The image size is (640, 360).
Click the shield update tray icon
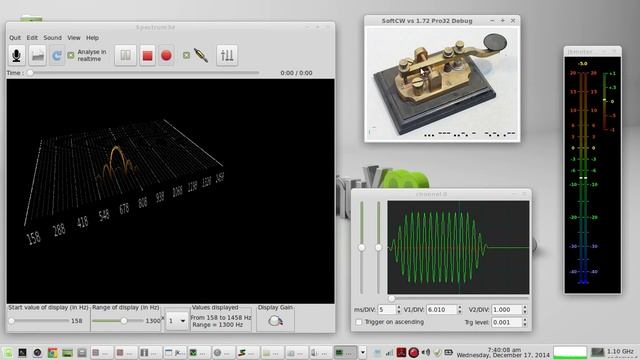pyautogui.click(x=437, y=352)
